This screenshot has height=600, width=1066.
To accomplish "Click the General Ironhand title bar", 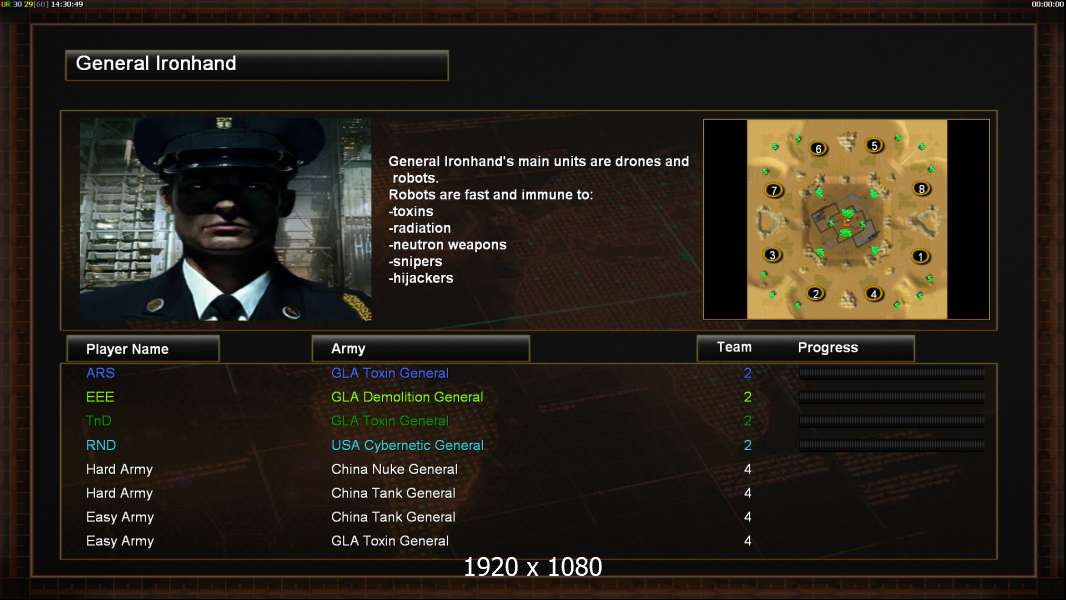I will pyautogui.click(x=257, y=65).
